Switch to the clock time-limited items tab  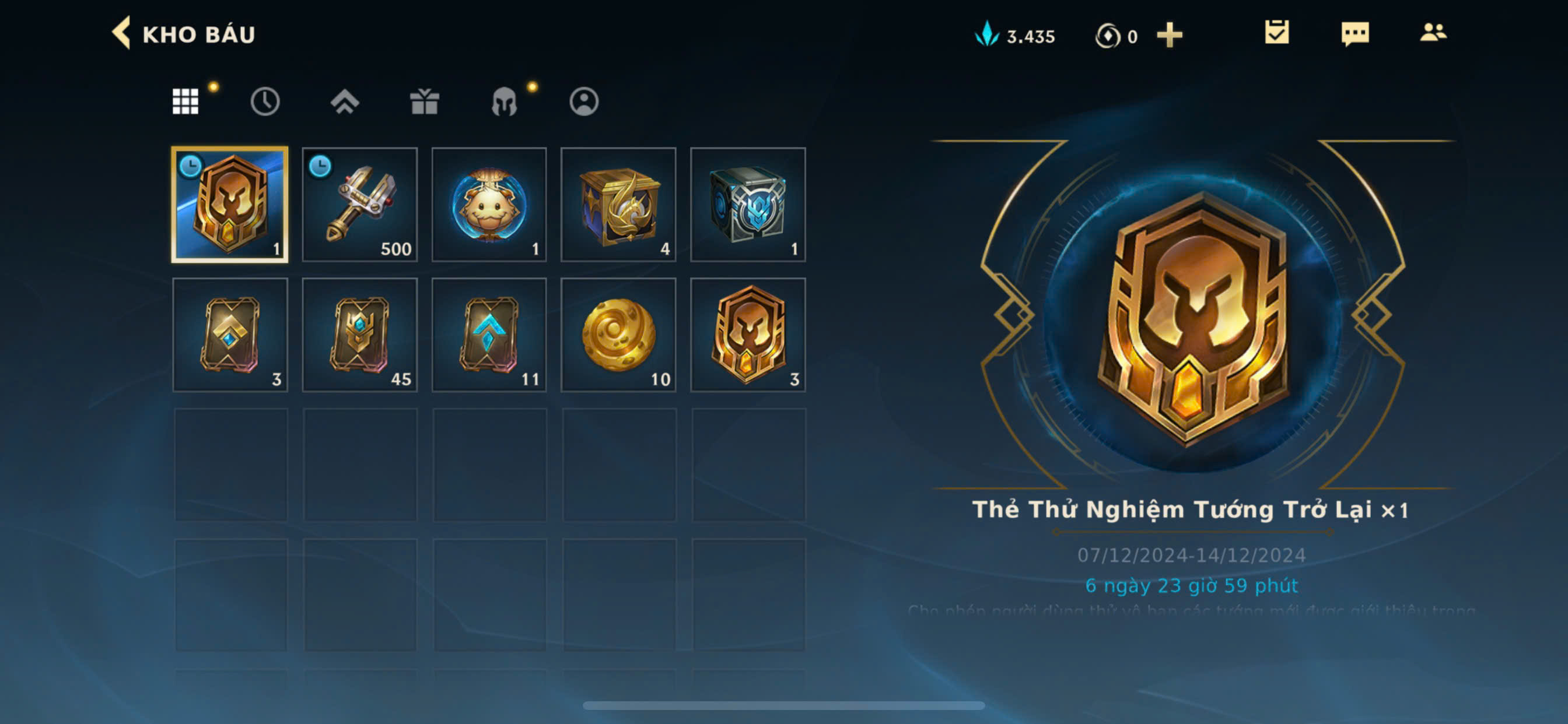[265, 101]
